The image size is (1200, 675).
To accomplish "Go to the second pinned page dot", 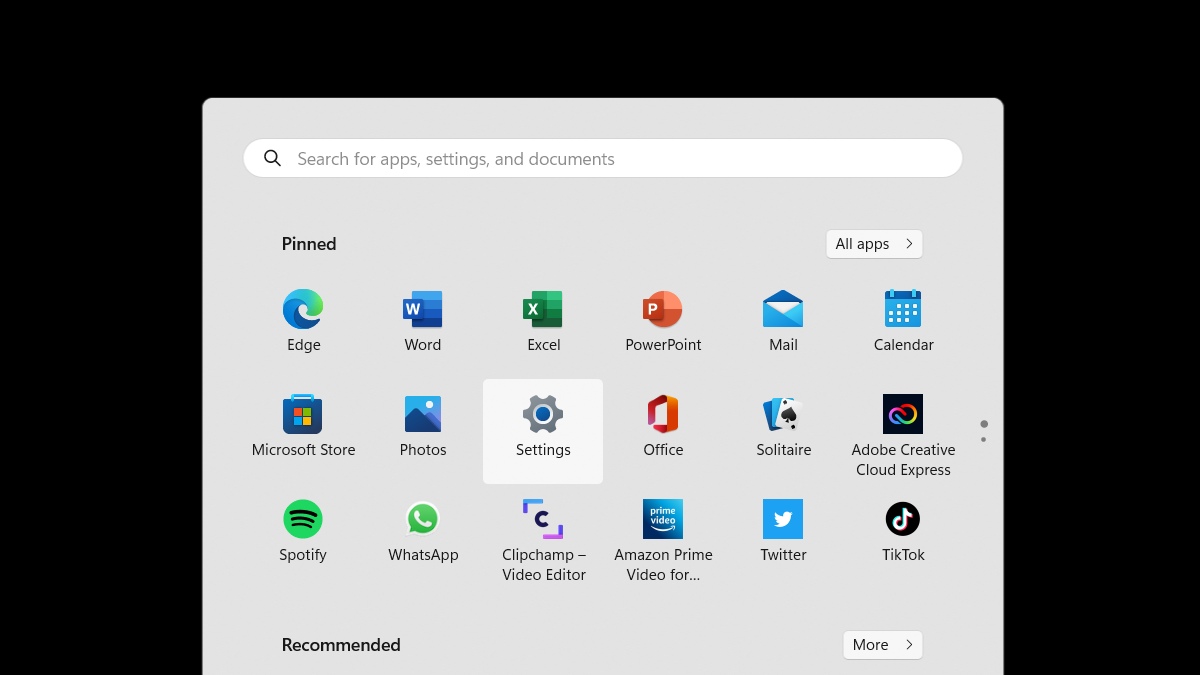I will [983, 439].
